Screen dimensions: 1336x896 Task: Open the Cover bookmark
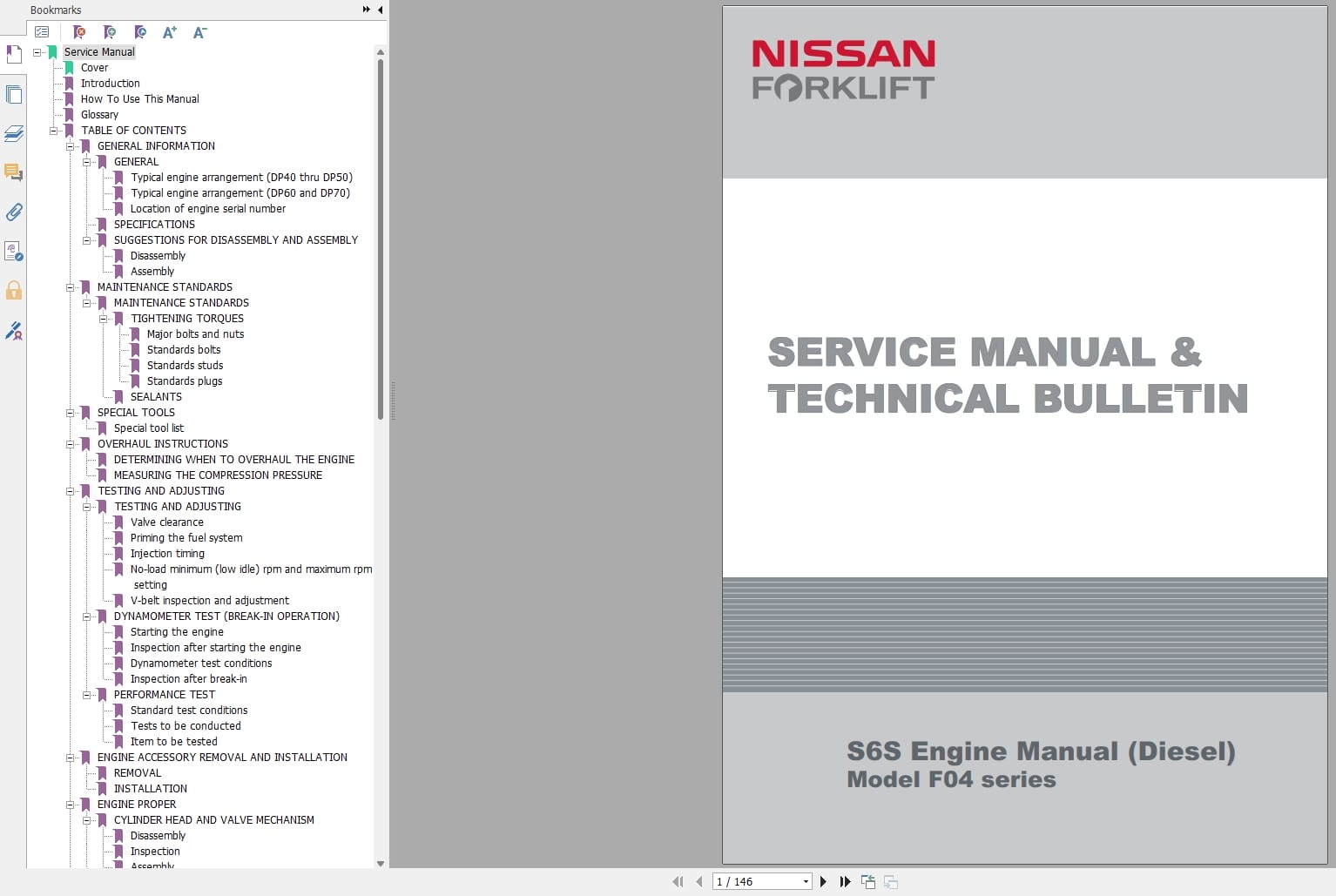click(x=94, y=68)
